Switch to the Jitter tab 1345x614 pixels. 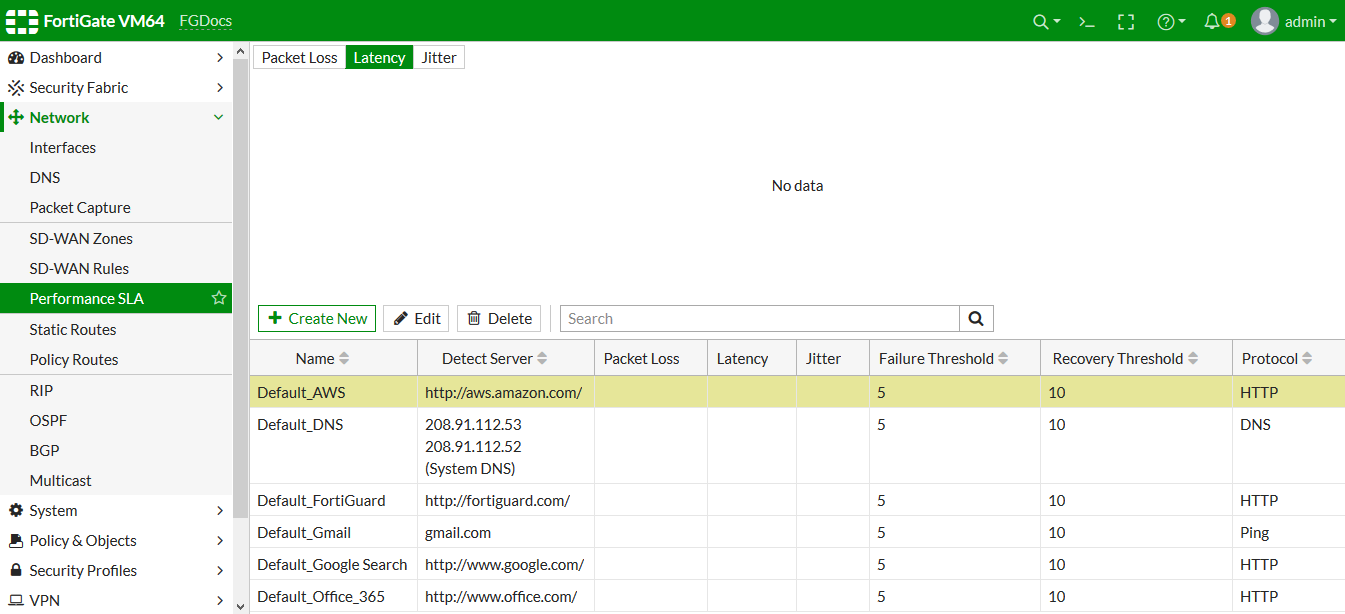coord(438,57)
